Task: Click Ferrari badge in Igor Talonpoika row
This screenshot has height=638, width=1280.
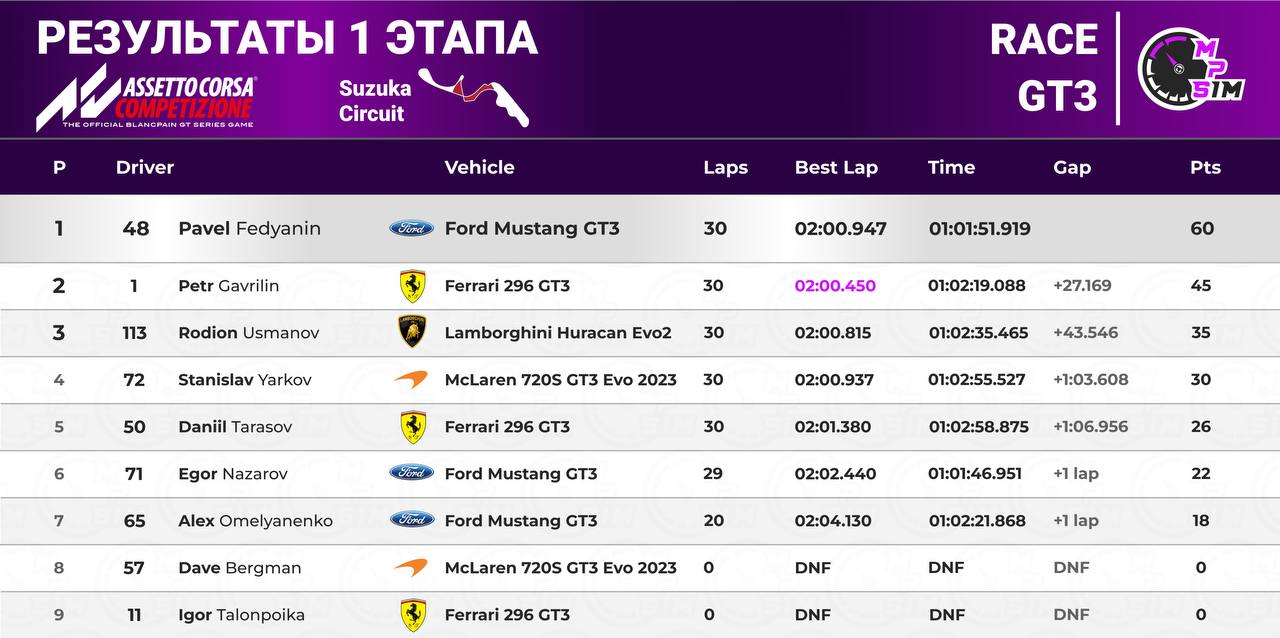Action: coord(412,615)
